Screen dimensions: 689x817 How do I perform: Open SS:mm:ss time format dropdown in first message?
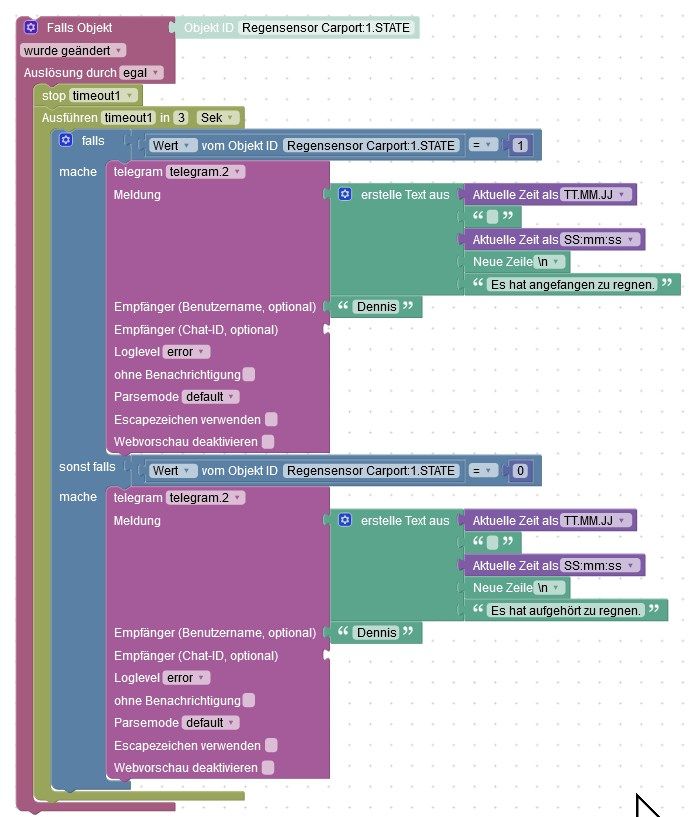pos(600,240)
